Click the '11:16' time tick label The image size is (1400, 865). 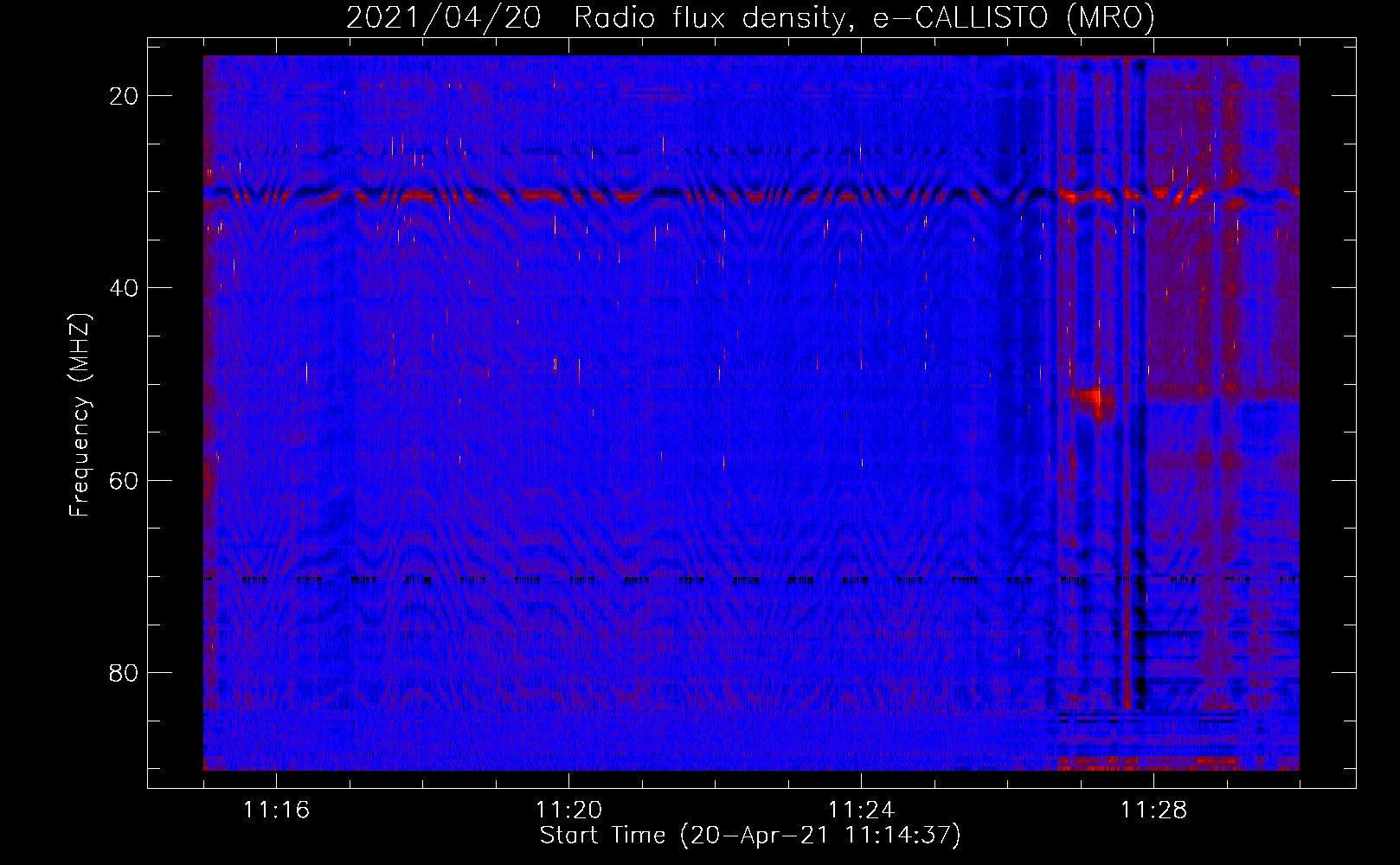tap(276, 811)
